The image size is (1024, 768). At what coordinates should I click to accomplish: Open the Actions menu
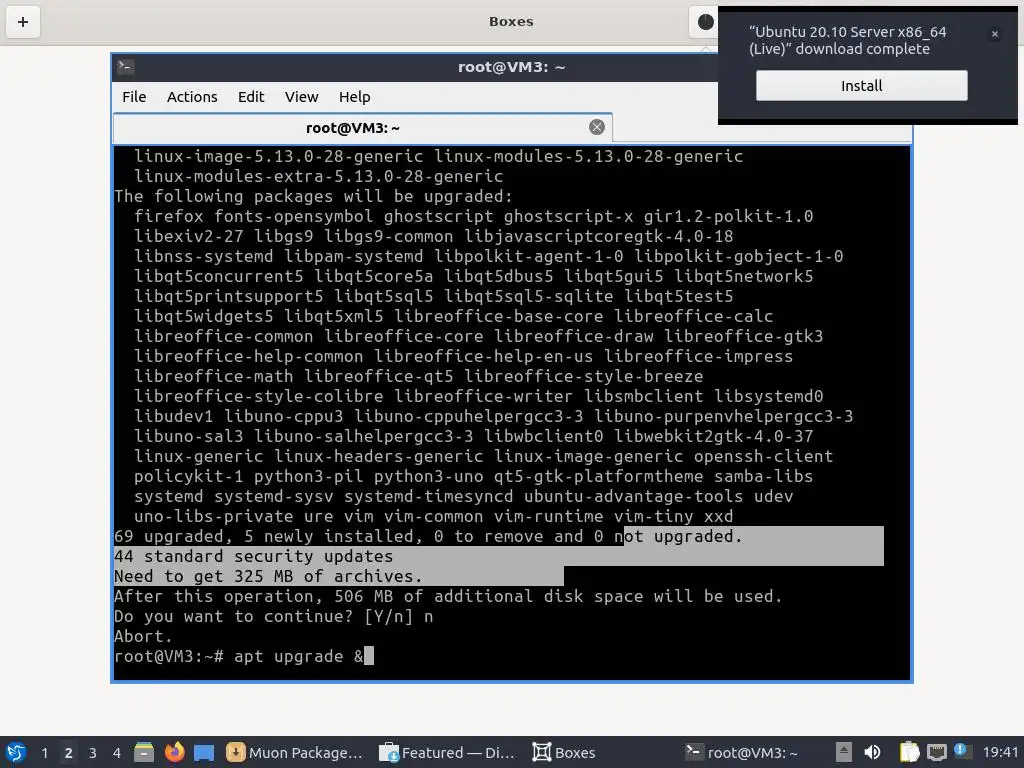[x=192, y=97]
